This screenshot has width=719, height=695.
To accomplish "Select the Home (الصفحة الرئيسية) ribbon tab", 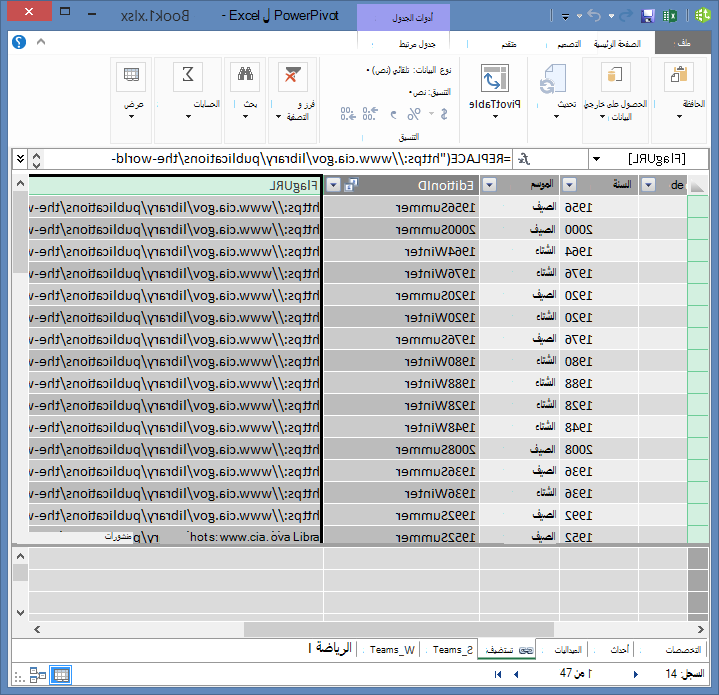I will pyautogui.click(x=617, y=44).
